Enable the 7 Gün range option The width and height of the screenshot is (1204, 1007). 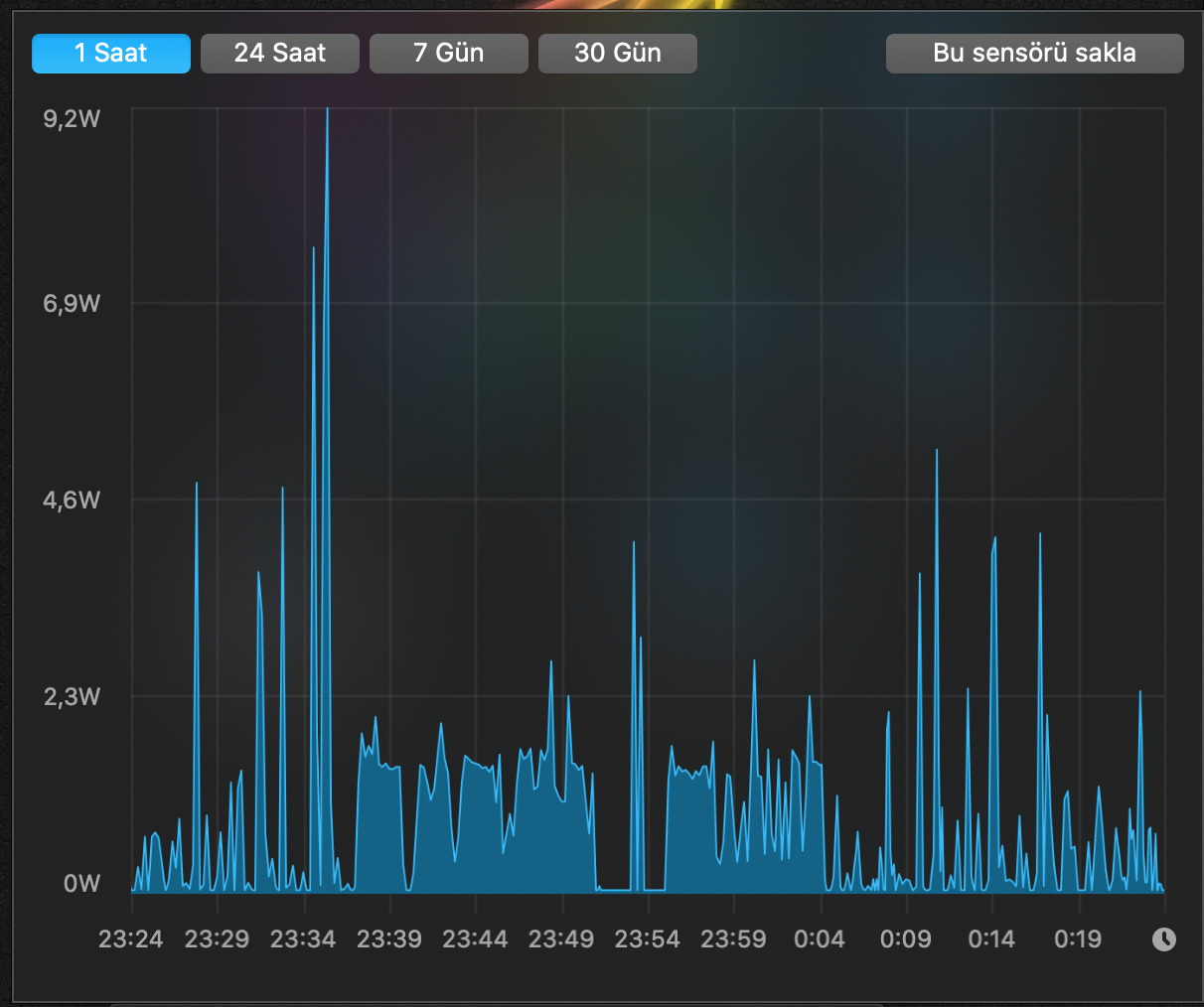tap(448, 53)
